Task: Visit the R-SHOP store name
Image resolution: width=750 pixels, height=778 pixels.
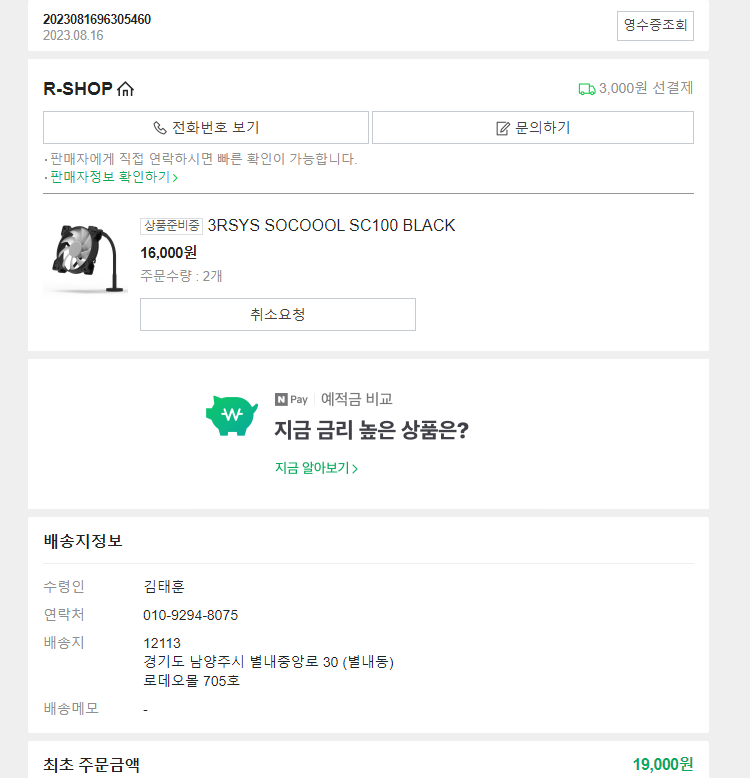Action: click(x=78, y=89)
